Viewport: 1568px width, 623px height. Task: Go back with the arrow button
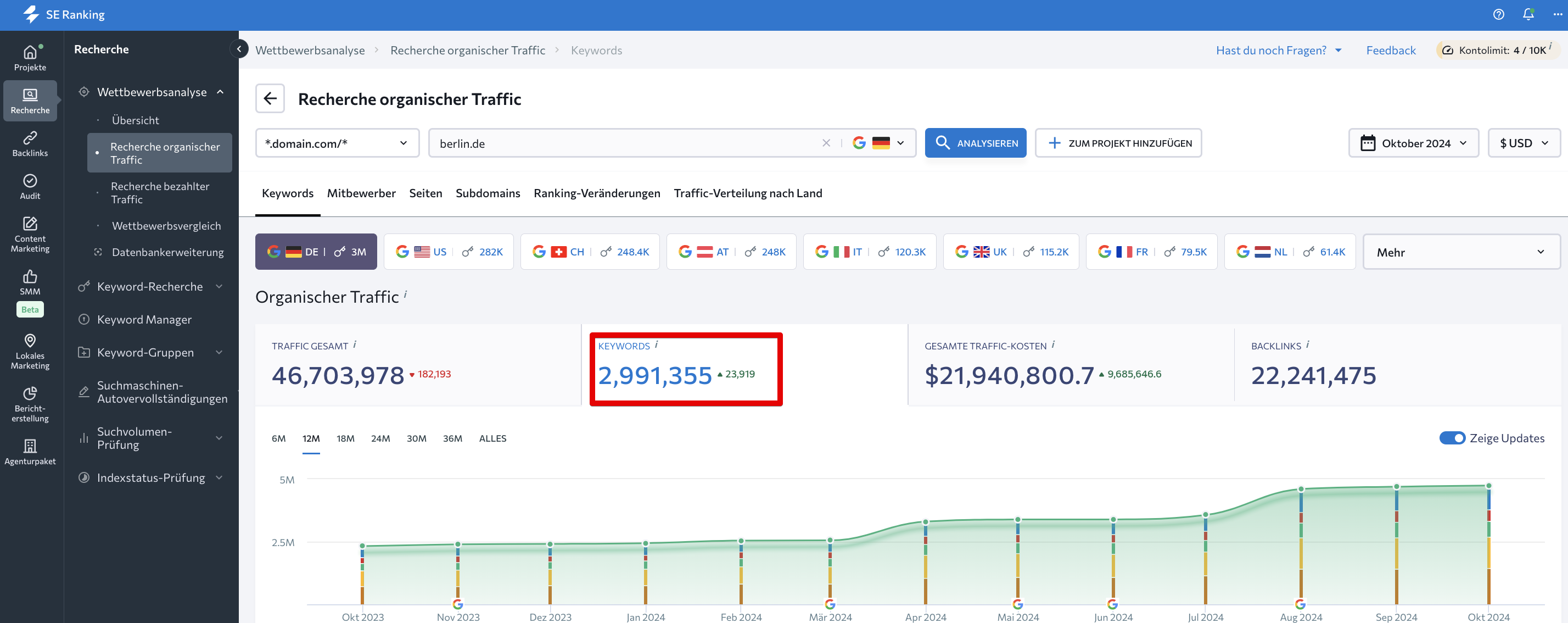(270, 98)
